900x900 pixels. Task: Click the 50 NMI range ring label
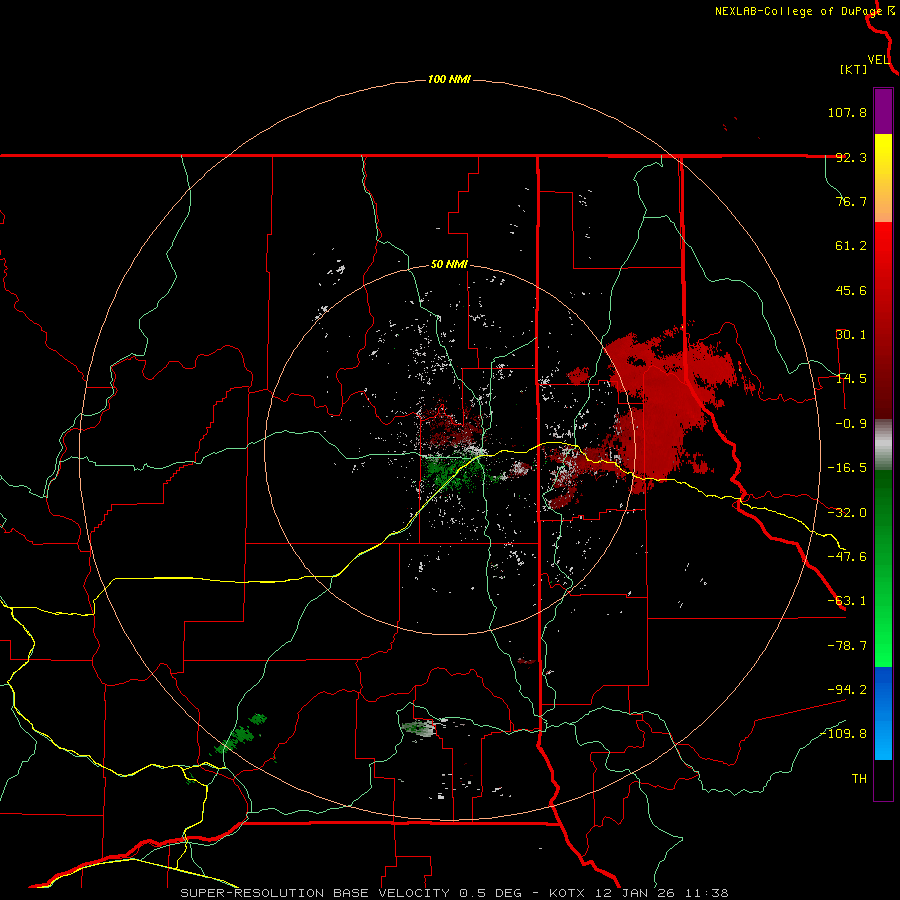(449, 264)
